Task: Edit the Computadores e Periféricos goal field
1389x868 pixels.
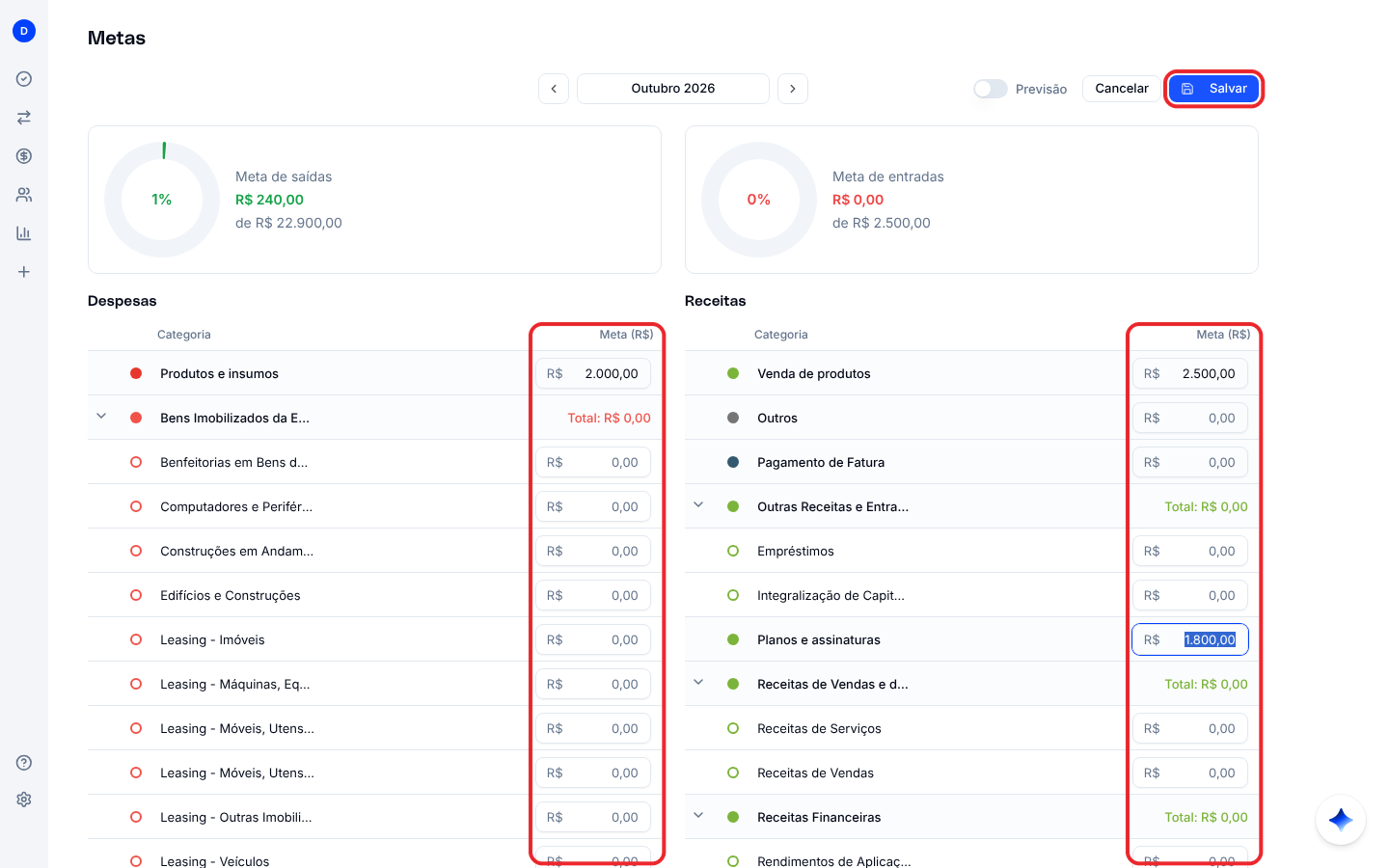Action: pyautogui.click(x=593, y=506)
